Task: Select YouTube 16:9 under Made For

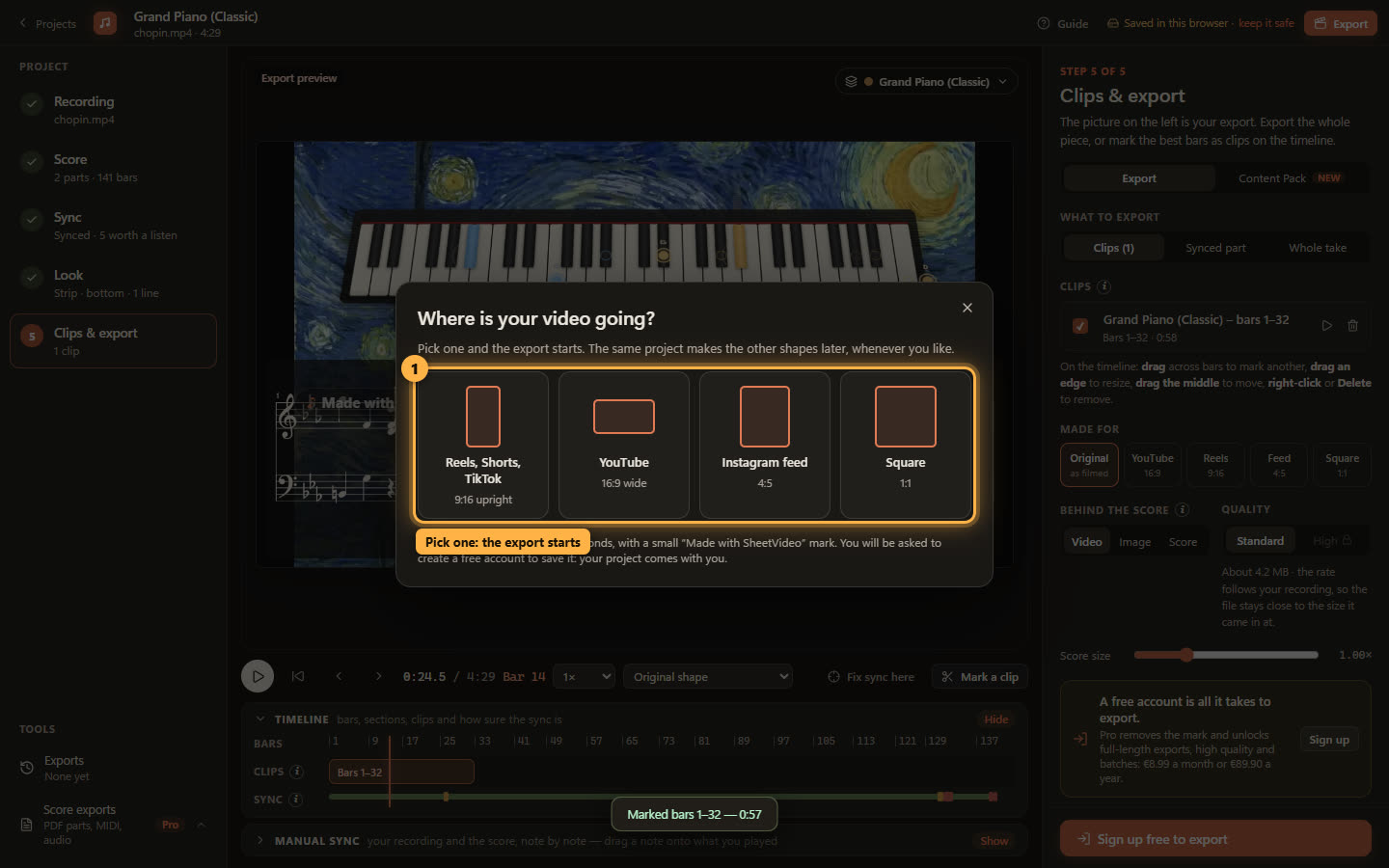Action: (1153, 465)
